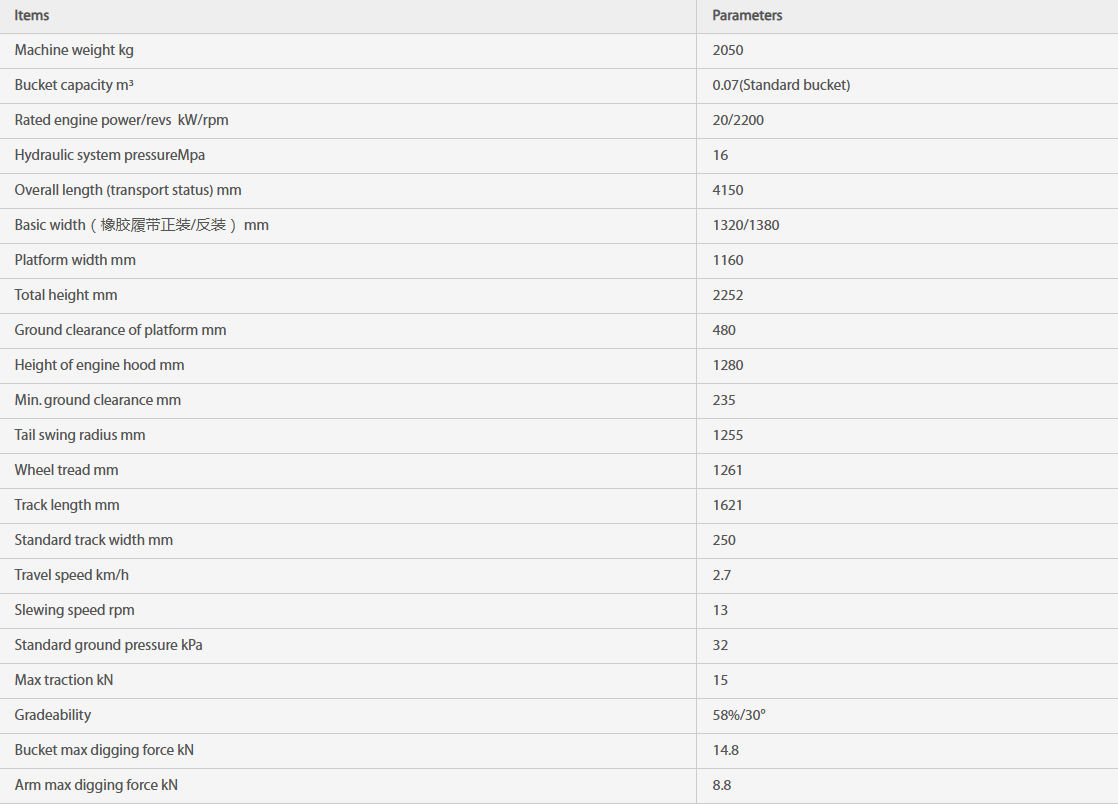Screen dimensions: 1118x804
Task: Click the Arm max digging force value 8.8
Action: tap(722, 785)
